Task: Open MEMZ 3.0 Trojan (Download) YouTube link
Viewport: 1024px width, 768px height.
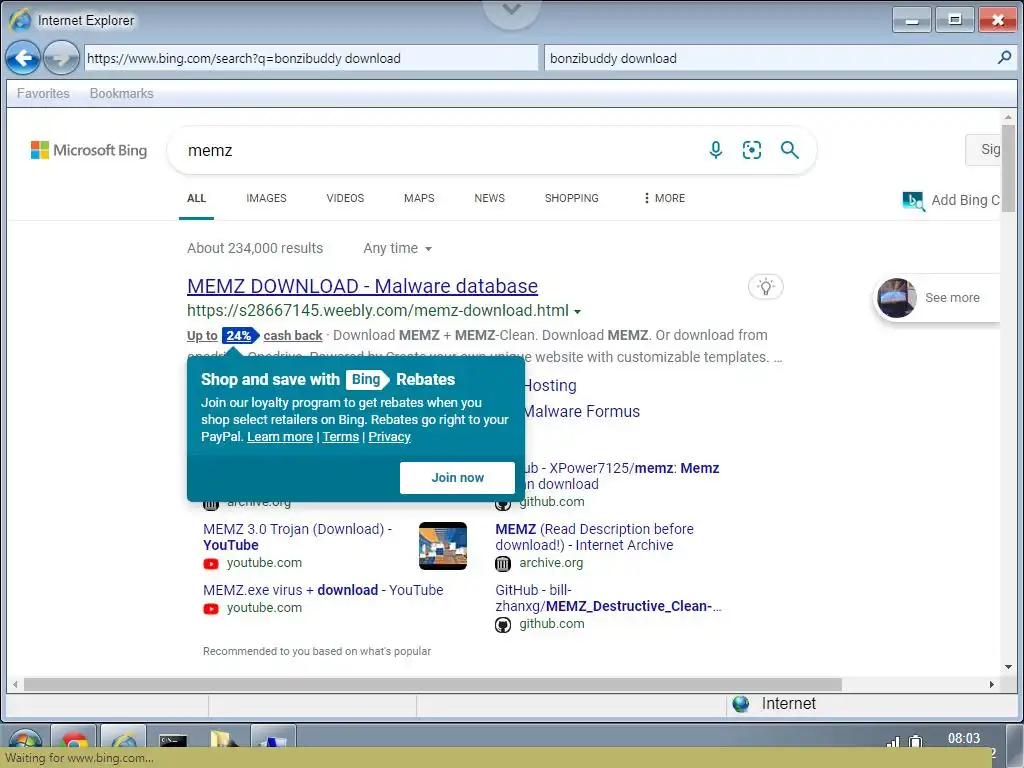Action: point(297,537)
